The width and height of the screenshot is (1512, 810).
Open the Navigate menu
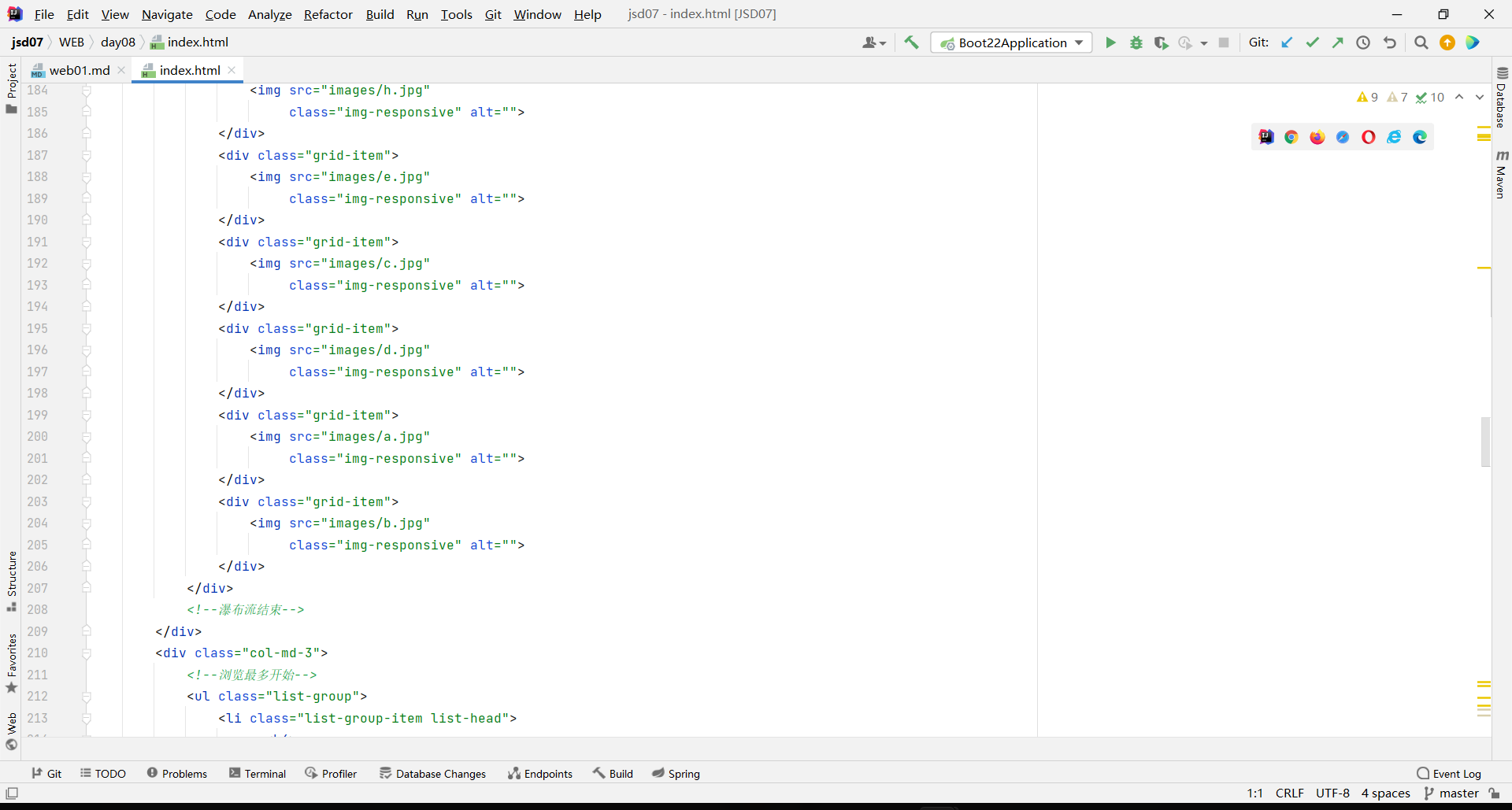(167, 14)
